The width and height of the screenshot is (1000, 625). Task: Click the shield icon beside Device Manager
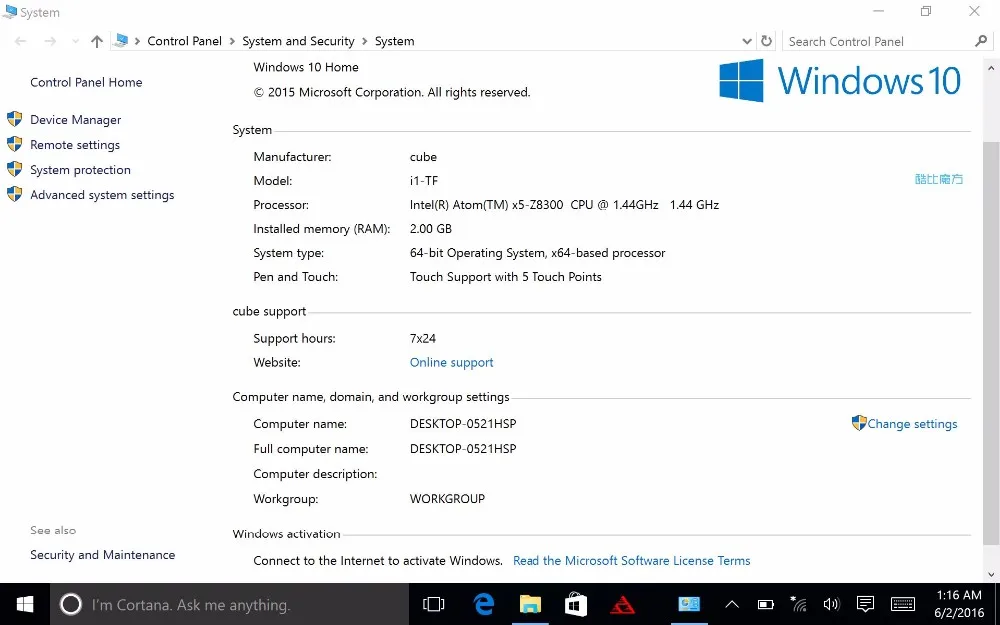tap(15, 119)
